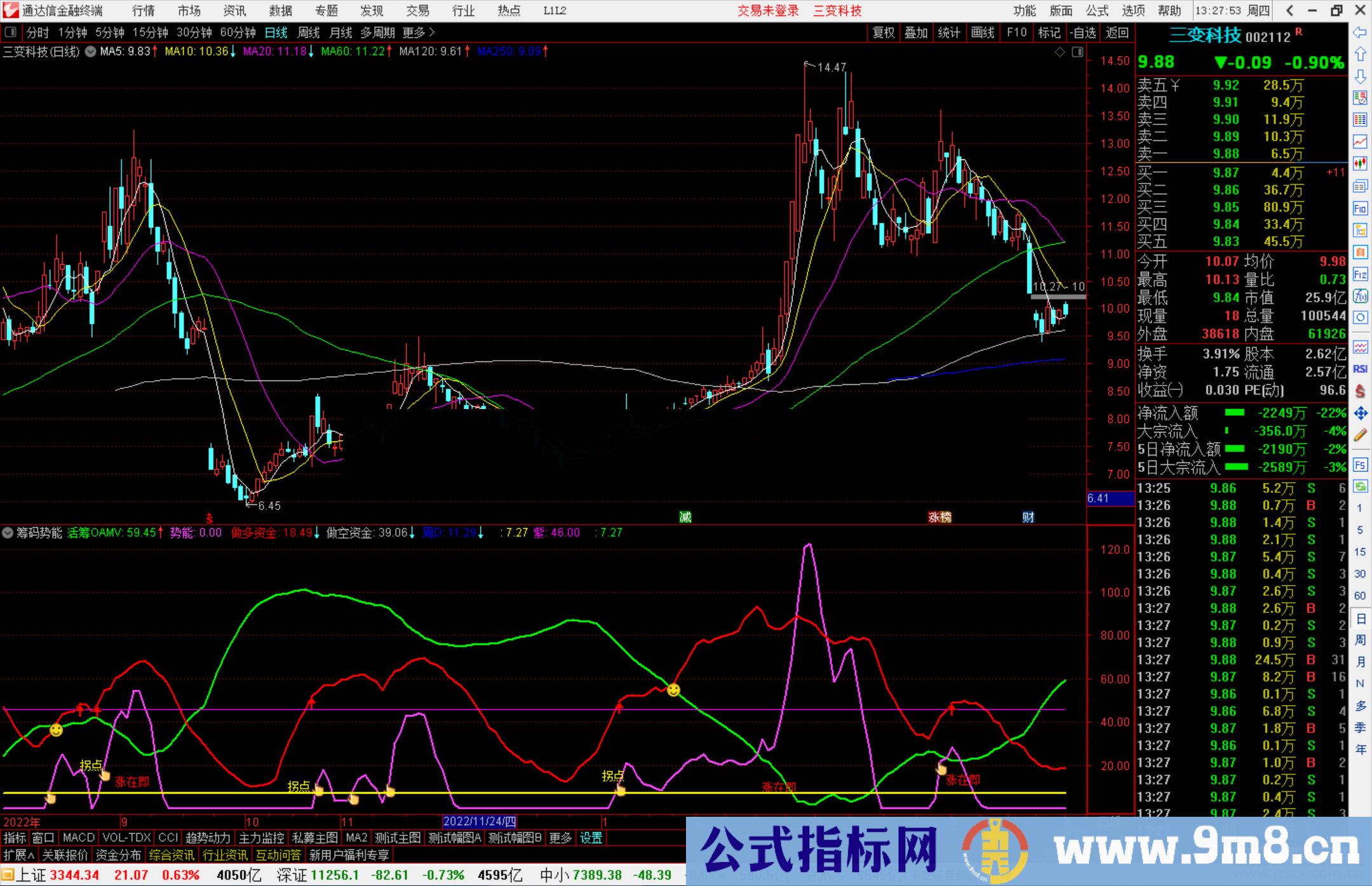The height and width of the screenshot is (886, 1372).
Task: Toggle 自选 to add stock to watchlist
Action: point(1084,32)
